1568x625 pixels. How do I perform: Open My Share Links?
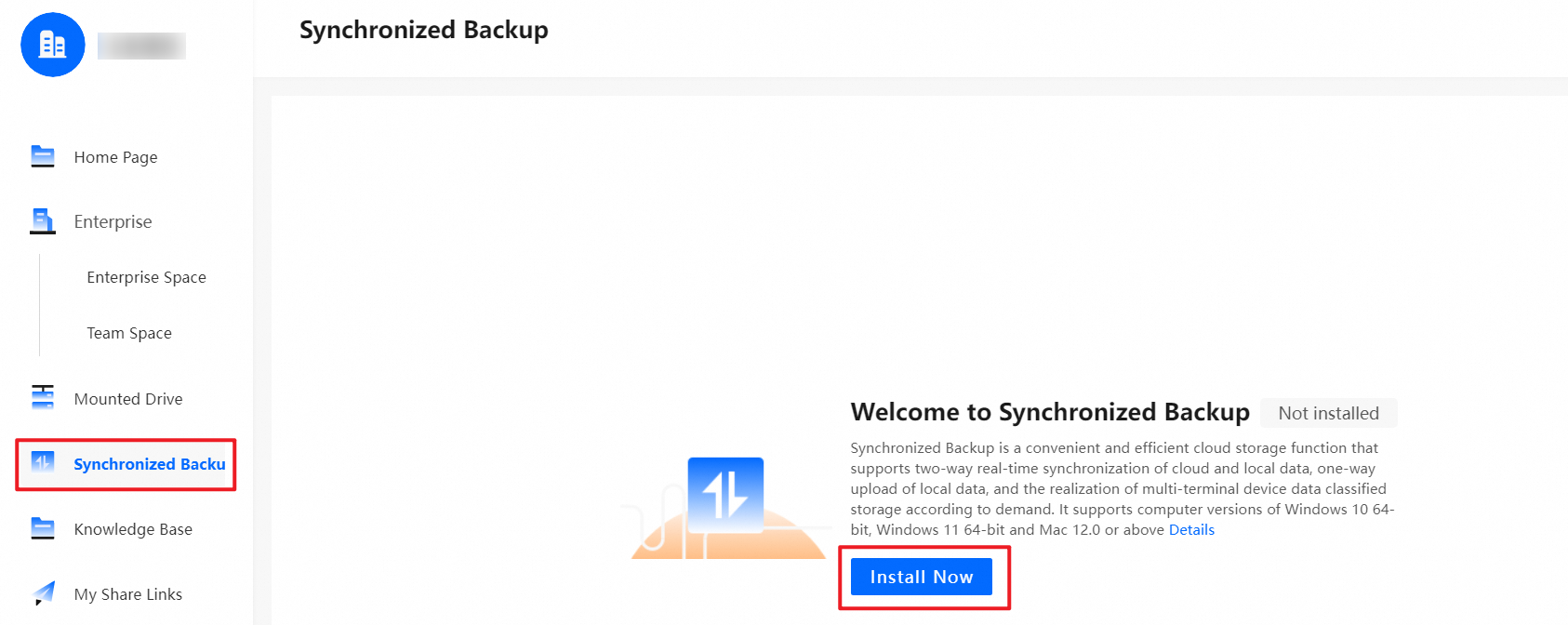(x=128, y=594)
